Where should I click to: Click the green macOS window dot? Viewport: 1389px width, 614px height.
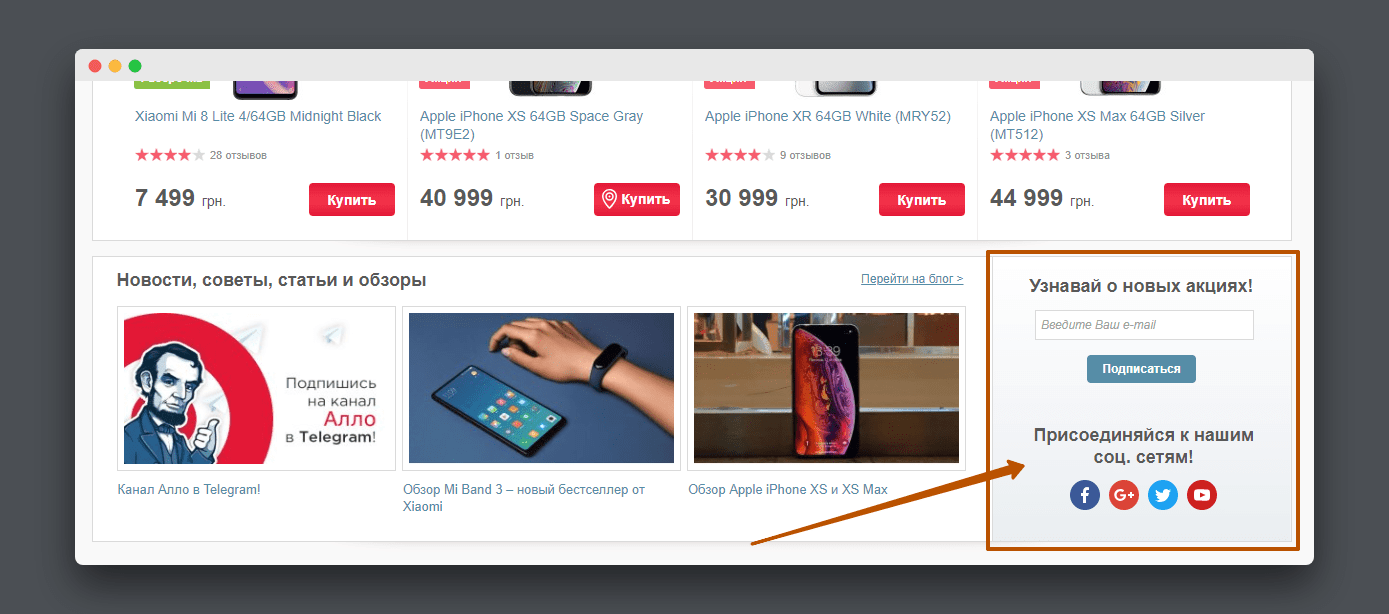pyautogui.click(x=135, y=66)
